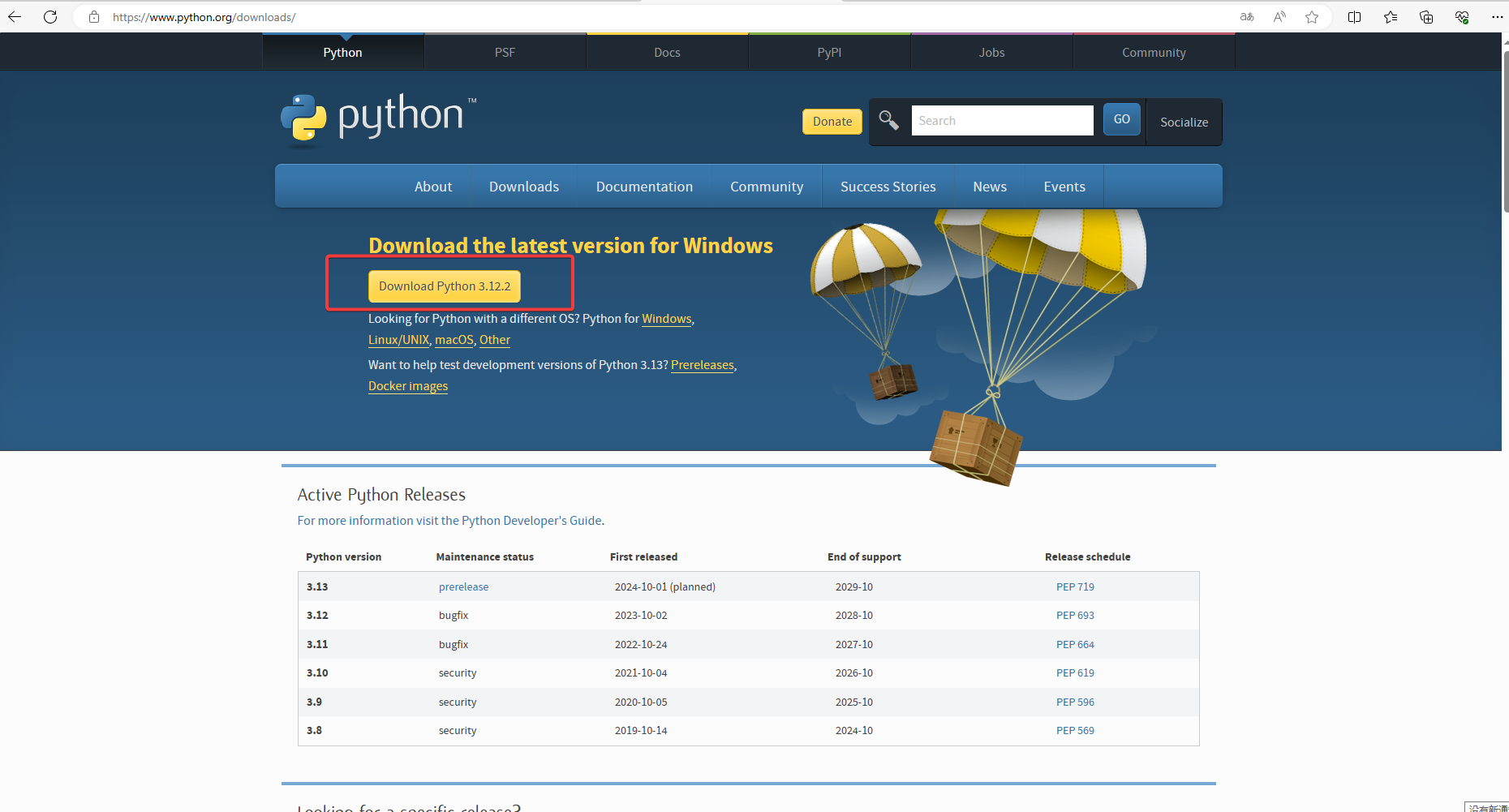This screenshot has height=812, width=1509.
Task: Open the PEP 596 release schedule
Action: pos(1075,702)
